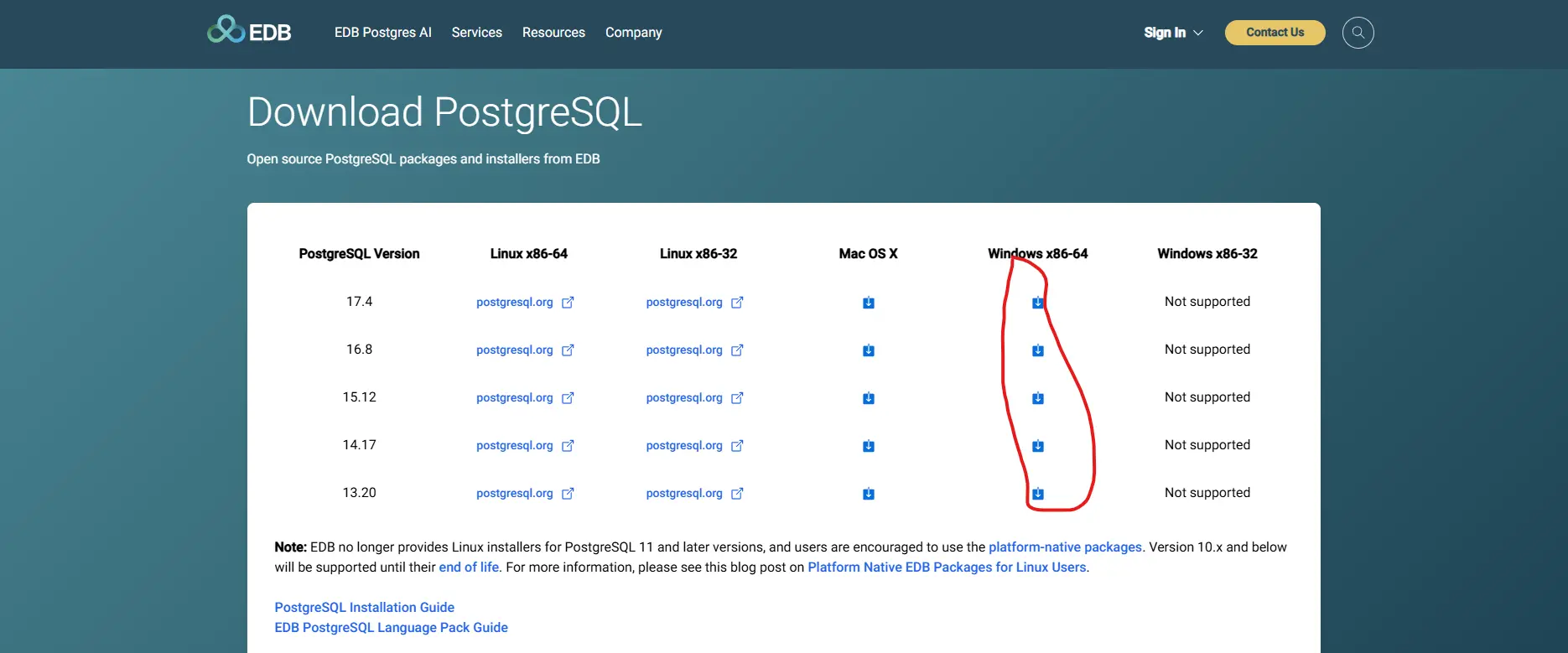
Task: Open the Services menu
Action: point(476,33)
